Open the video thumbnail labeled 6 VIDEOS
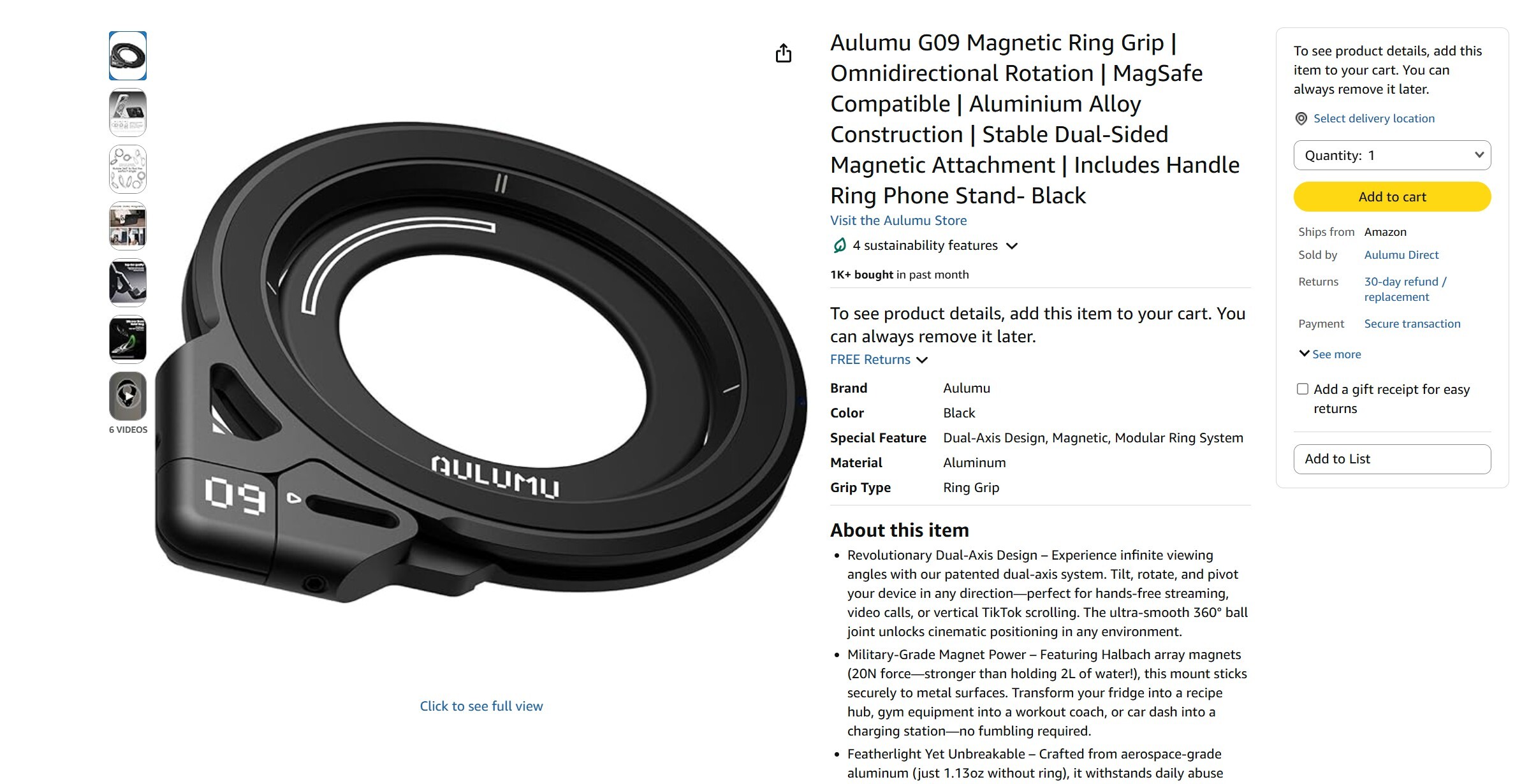 tap(128, 396)
